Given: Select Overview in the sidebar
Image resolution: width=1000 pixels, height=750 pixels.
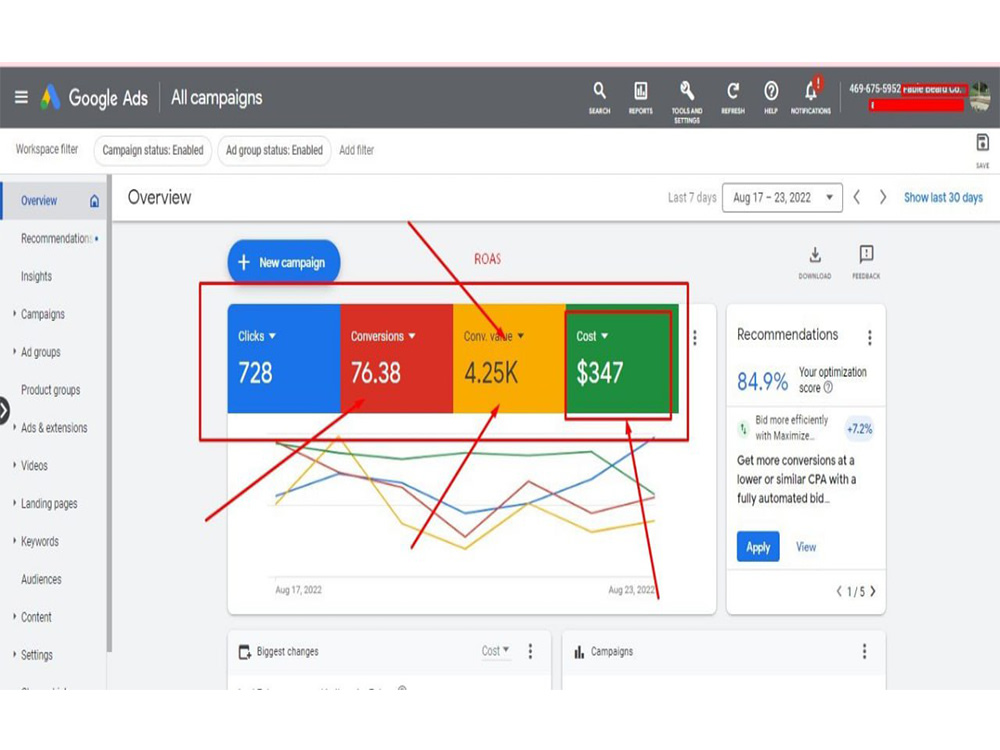Looking at the screenshot, I should [x=53, y=201].
